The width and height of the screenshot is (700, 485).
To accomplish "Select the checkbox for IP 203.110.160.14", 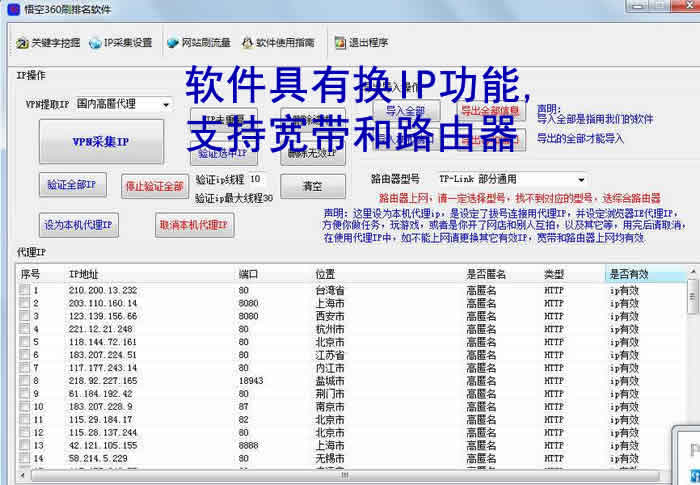I will pyautogui.click(x=24, y=303).
